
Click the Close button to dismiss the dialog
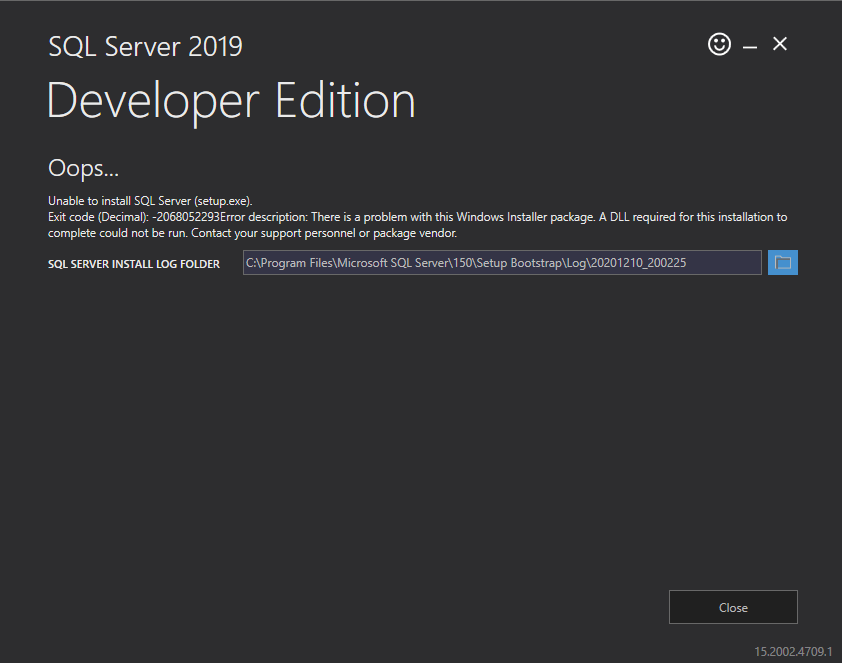click(732, 607)
